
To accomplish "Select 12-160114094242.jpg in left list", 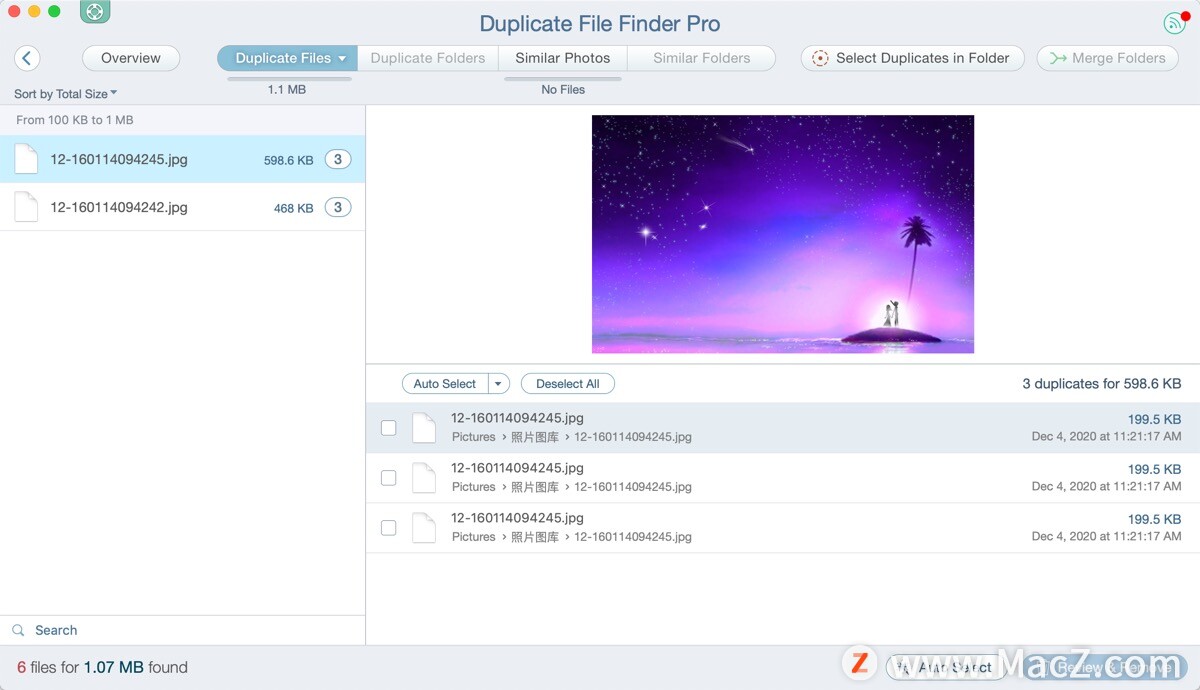I will pyautogui.click(x=182, y=207).
